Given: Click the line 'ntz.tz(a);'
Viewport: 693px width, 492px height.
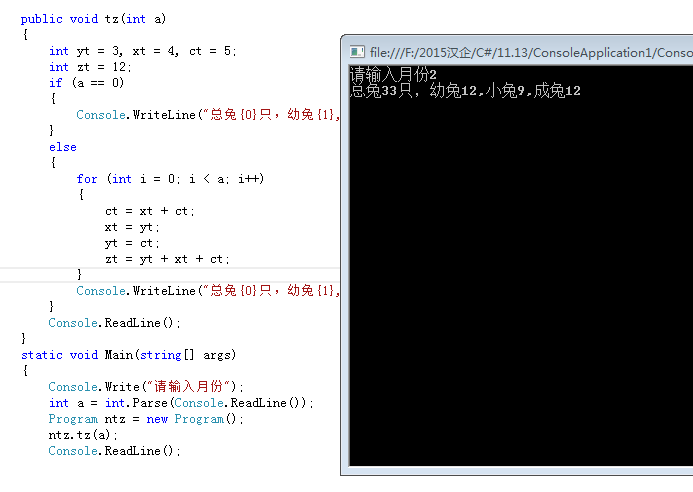Looking at the screenshot, I should [x=83, y=435].
